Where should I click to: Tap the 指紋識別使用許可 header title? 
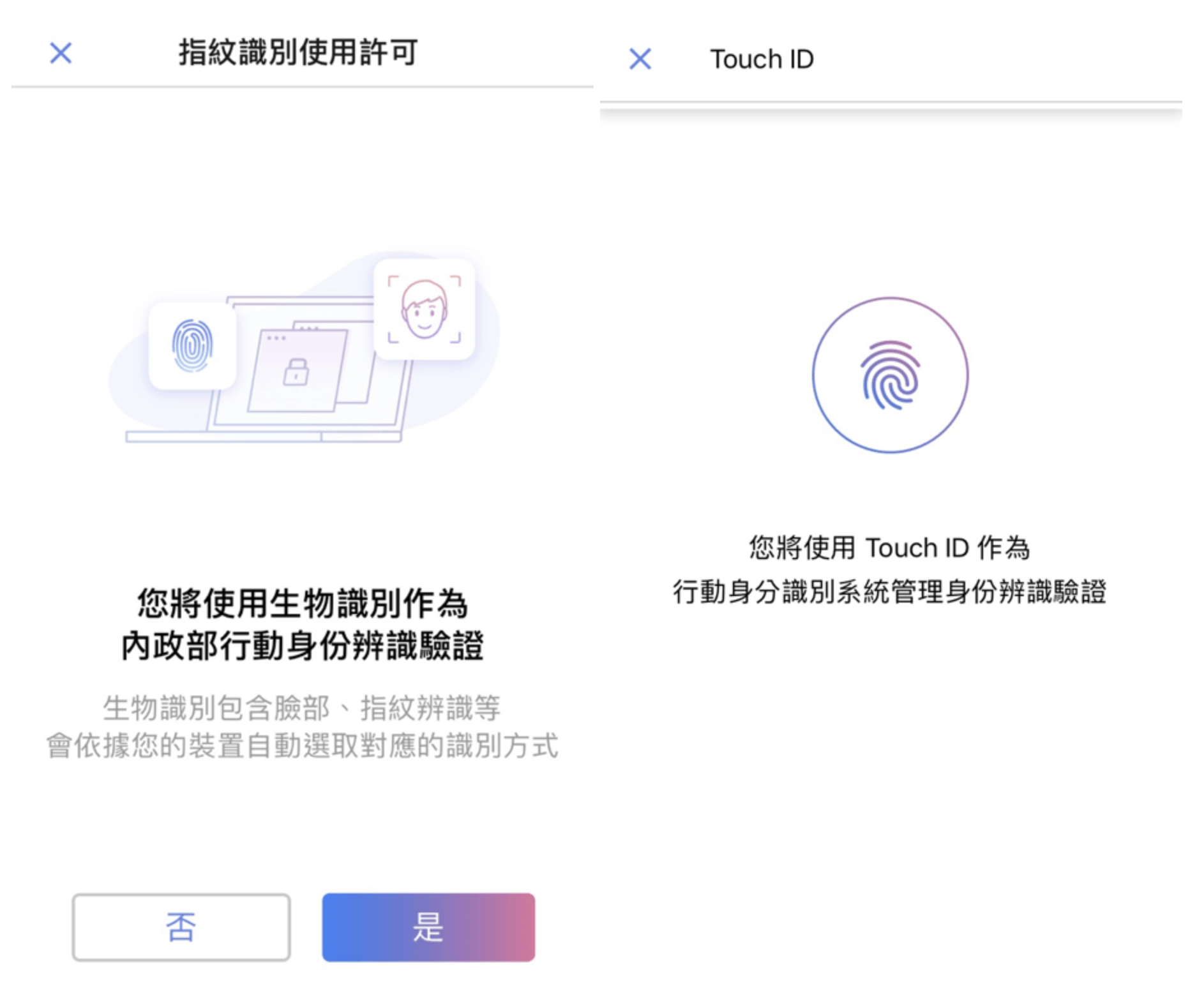click(x=298, y=52)
